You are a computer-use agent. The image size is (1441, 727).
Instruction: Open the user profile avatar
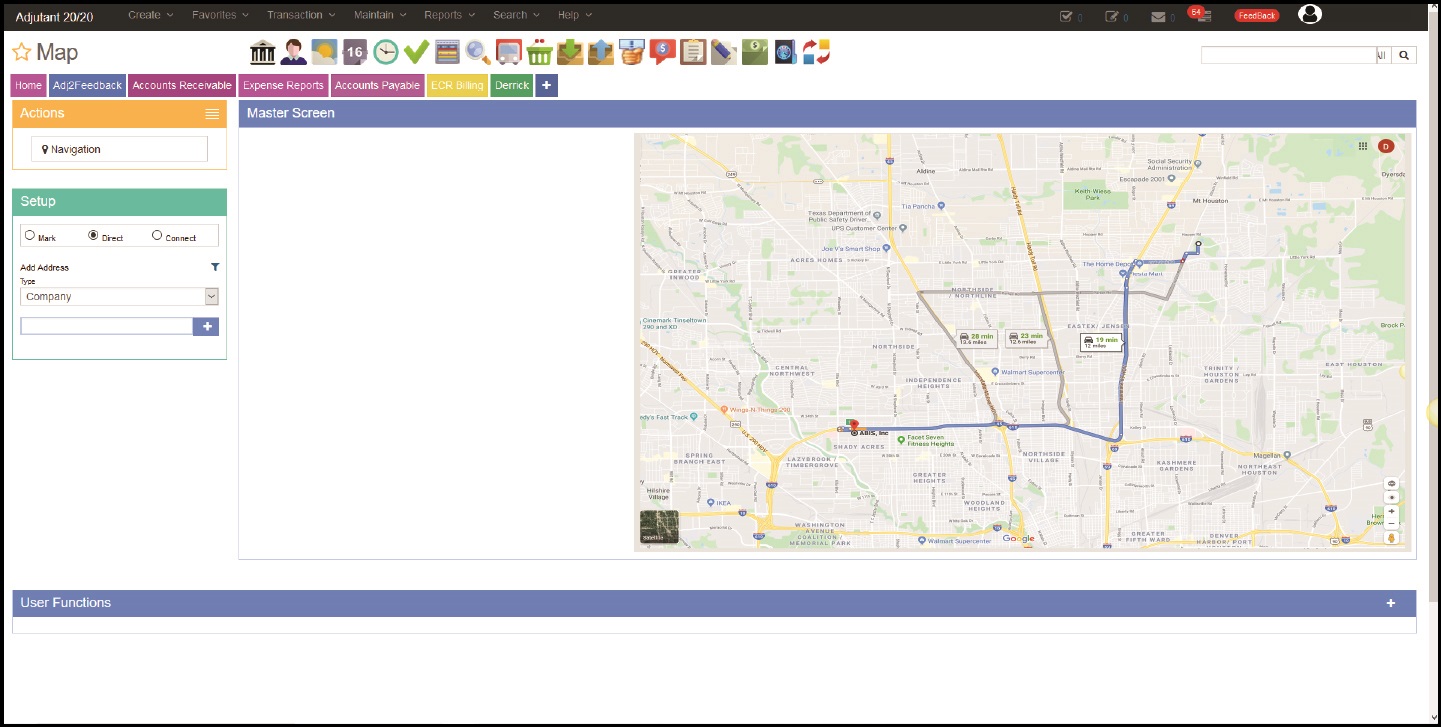[1309, 14]
